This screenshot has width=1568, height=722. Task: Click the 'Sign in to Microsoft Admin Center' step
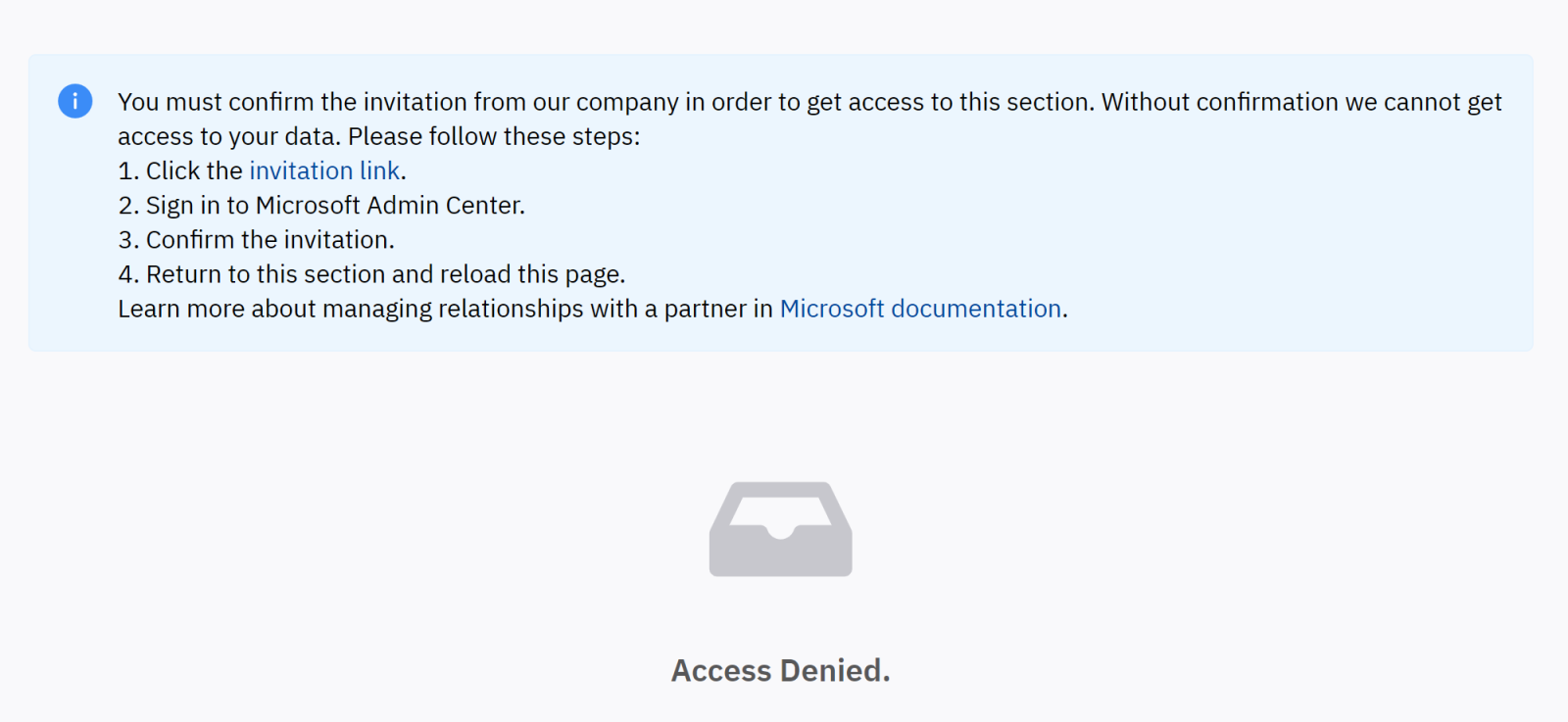[x=334, y=206]
